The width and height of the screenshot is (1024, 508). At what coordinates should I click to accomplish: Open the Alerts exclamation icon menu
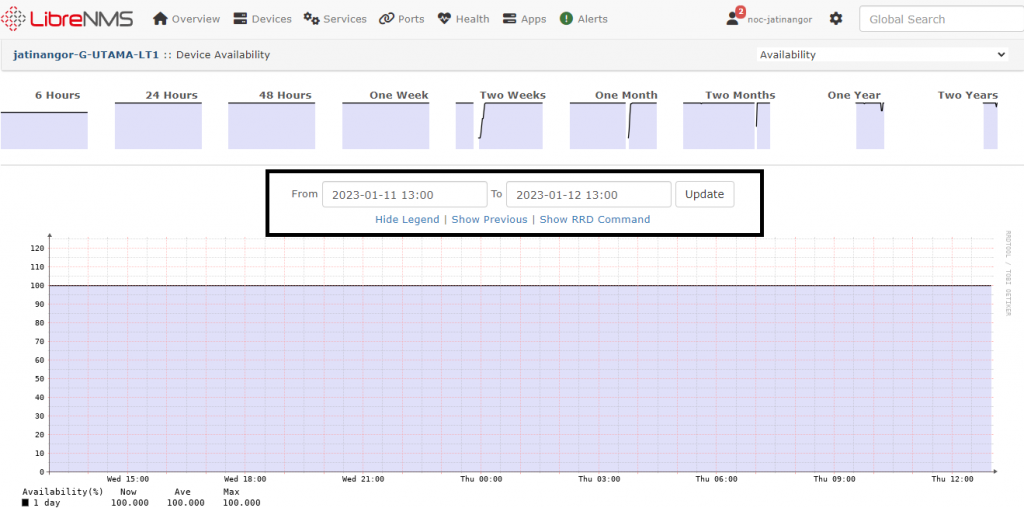click(x=583, y=19)
